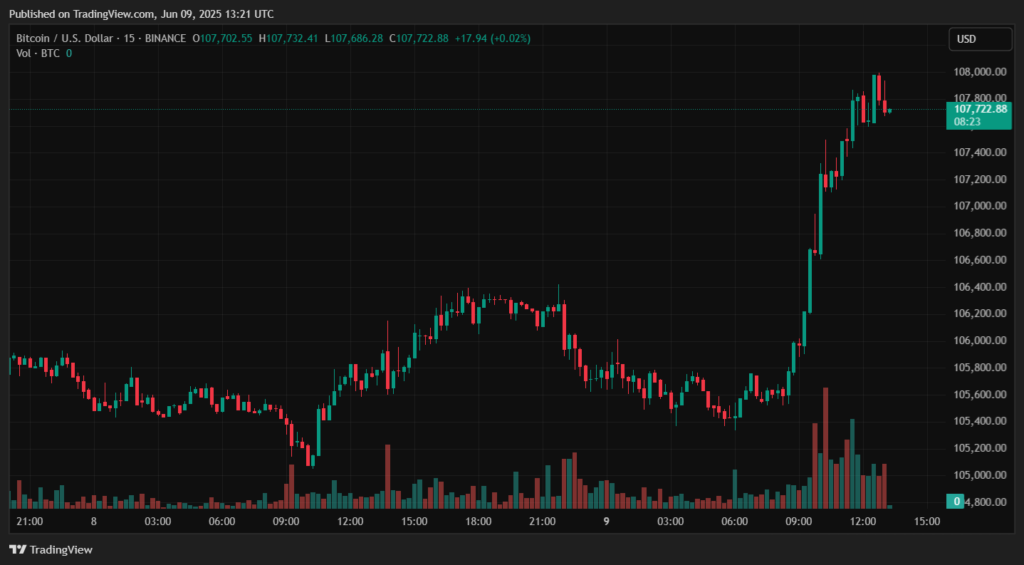Select the date label 8 on time axis
The width and height of the screenshot is (1024, 565).
(93, 521)
